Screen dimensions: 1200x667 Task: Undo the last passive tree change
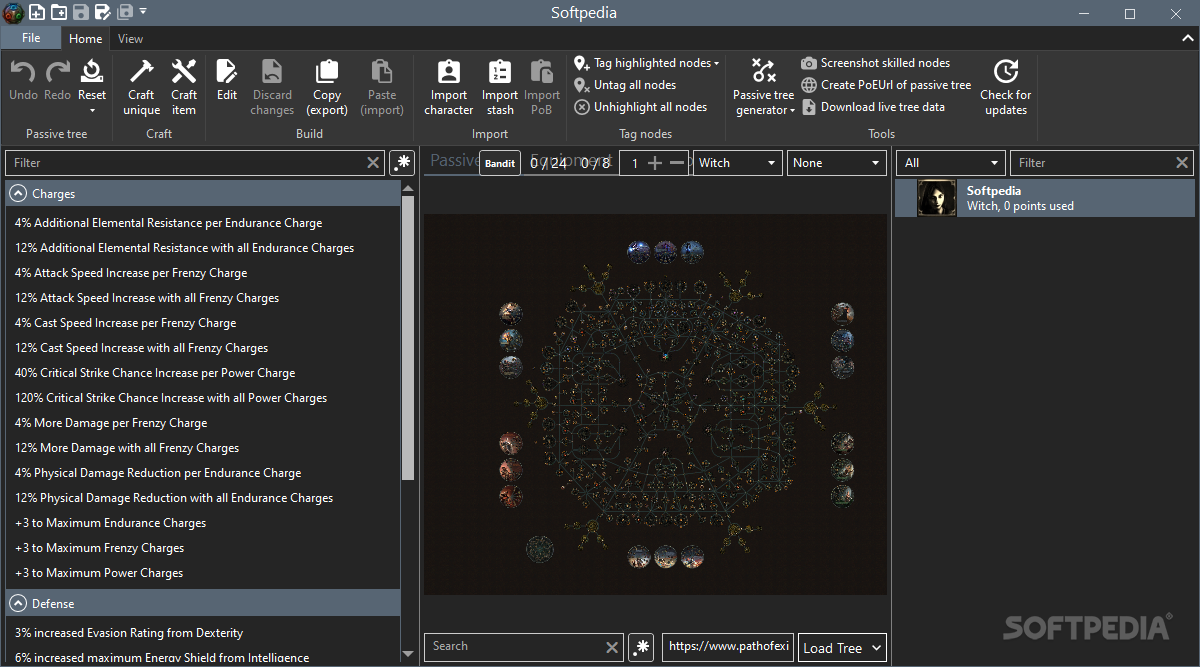coord(23,80)
